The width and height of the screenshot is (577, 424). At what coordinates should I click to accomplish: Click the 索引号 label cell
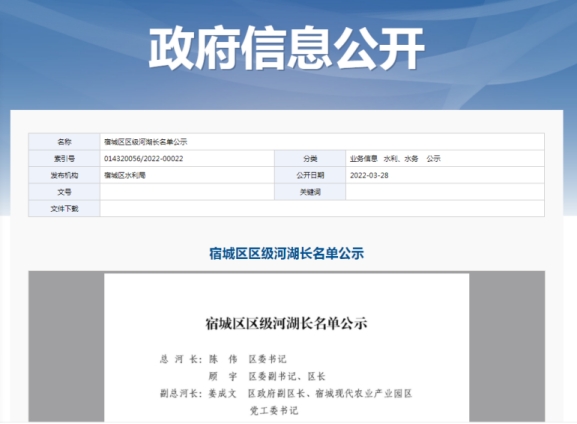point(64,159)
